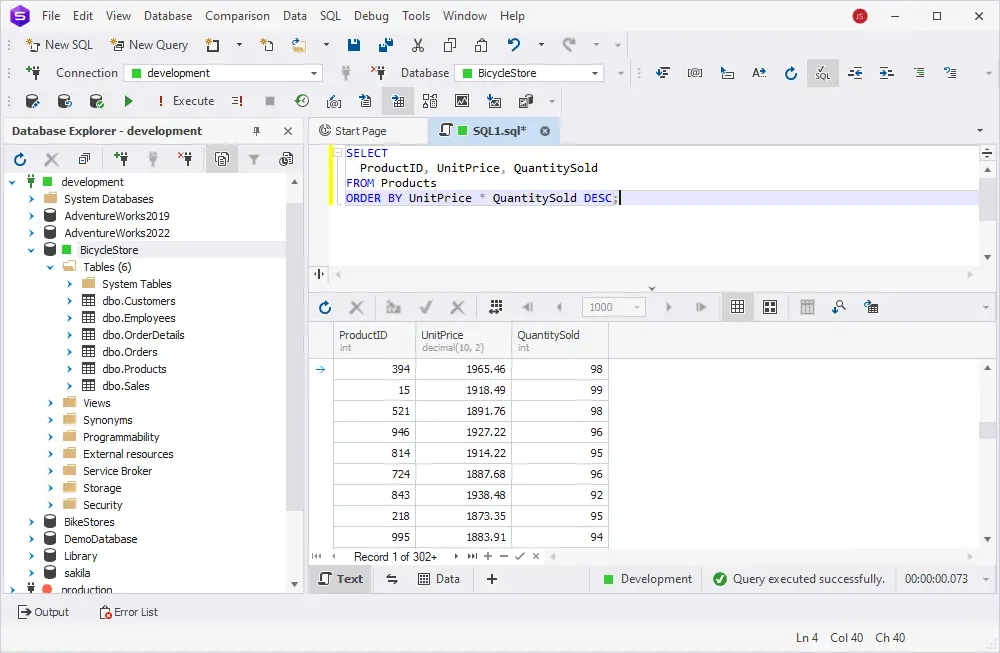Screen dimensions: 1000x653
Task: Switch results to grid view
Action: pos(738,307)
